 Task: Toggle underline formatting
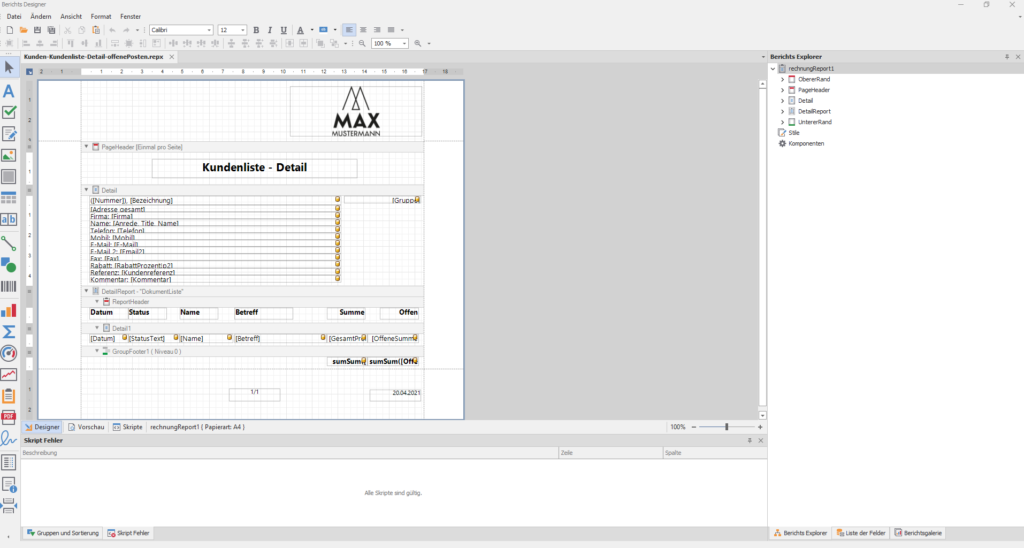(284, 30)
